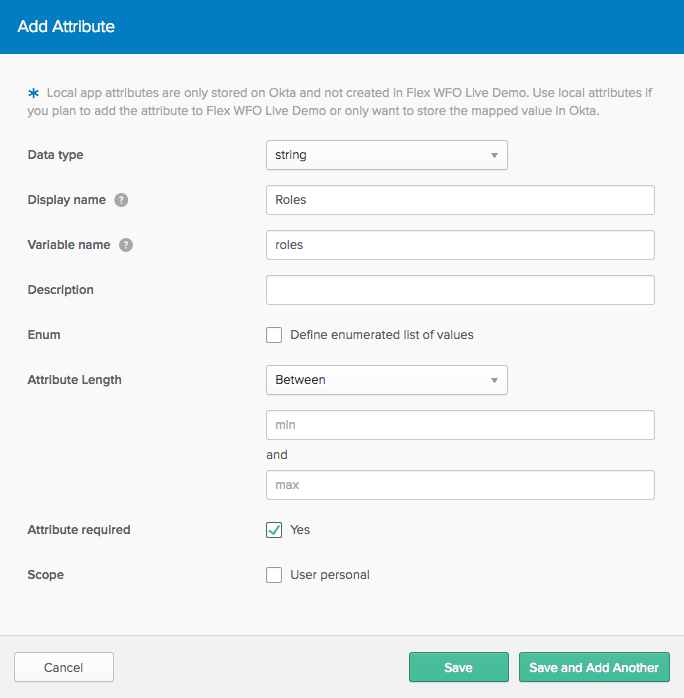Image resolution: width=684 pixels, height=698 pixels.
Task: Click the empty Description field
Action: tap(460, 290)
